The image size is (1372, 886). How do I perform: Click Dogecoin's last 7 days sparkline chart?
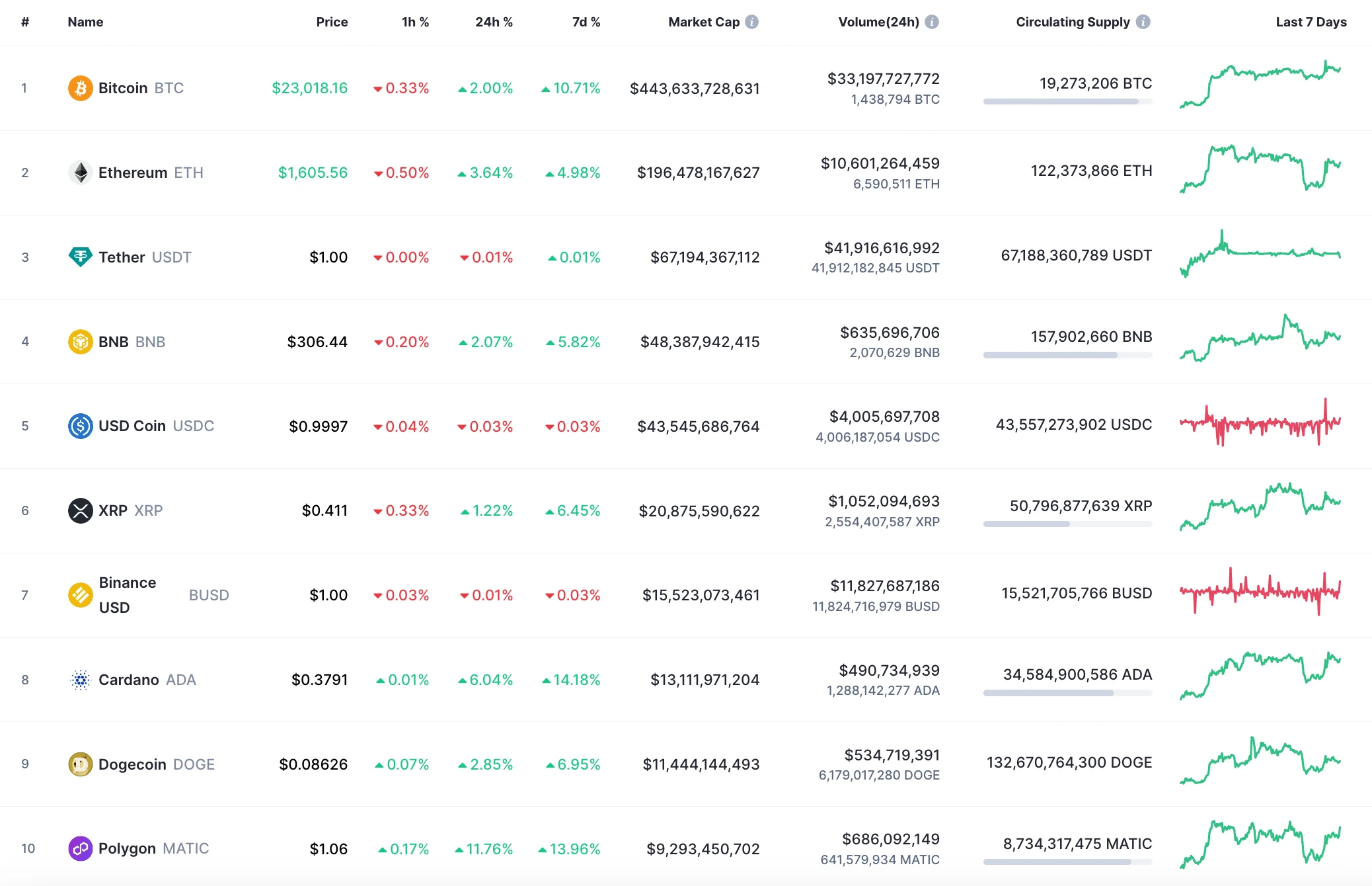coord(1259,764)
